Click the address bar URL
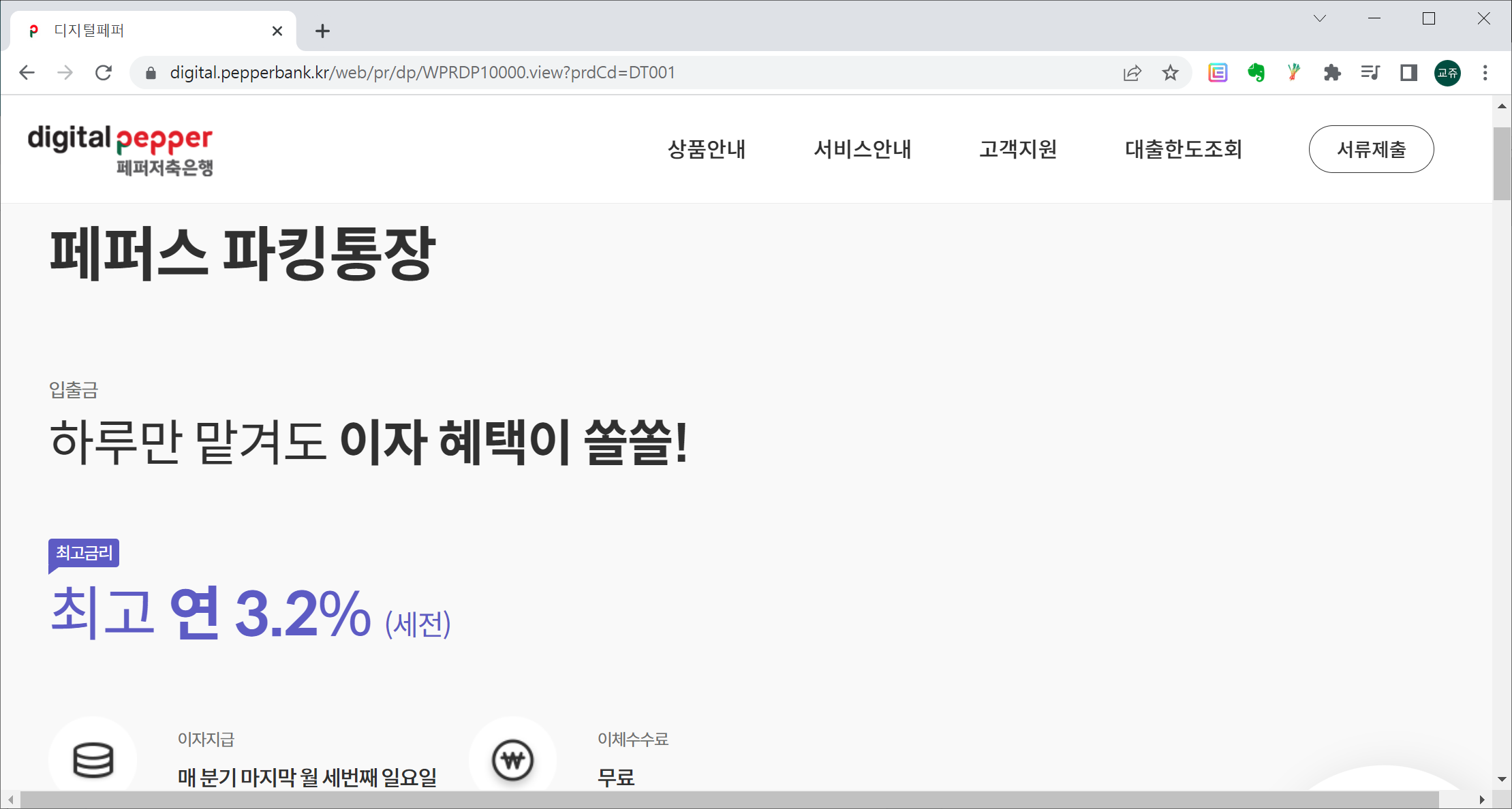 422,73
